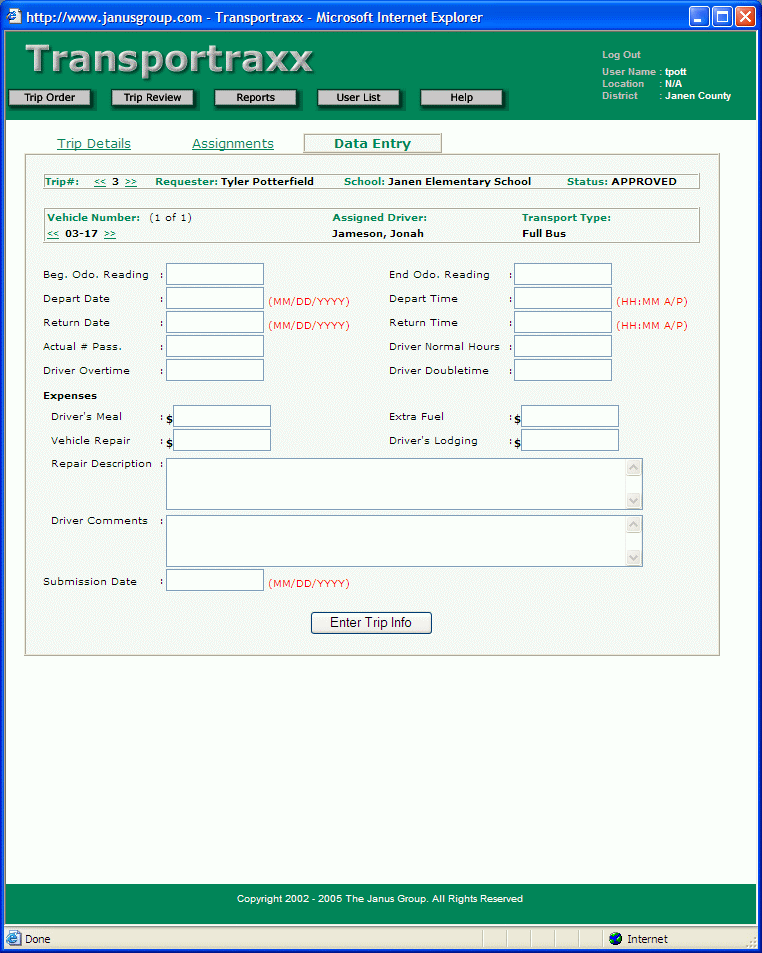Click inside the Driver Comments box
This screenshot has height=953, width=762.
396,541
